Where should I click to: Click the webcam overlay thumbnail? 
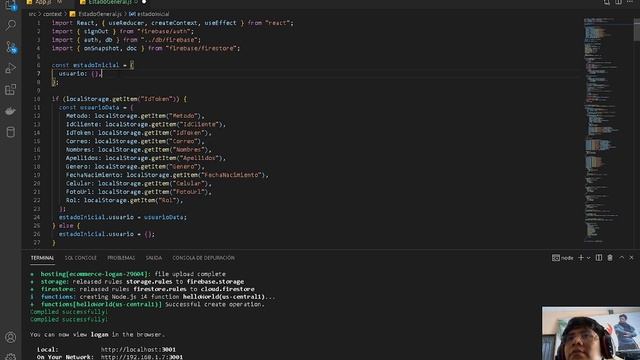[591, 333]
